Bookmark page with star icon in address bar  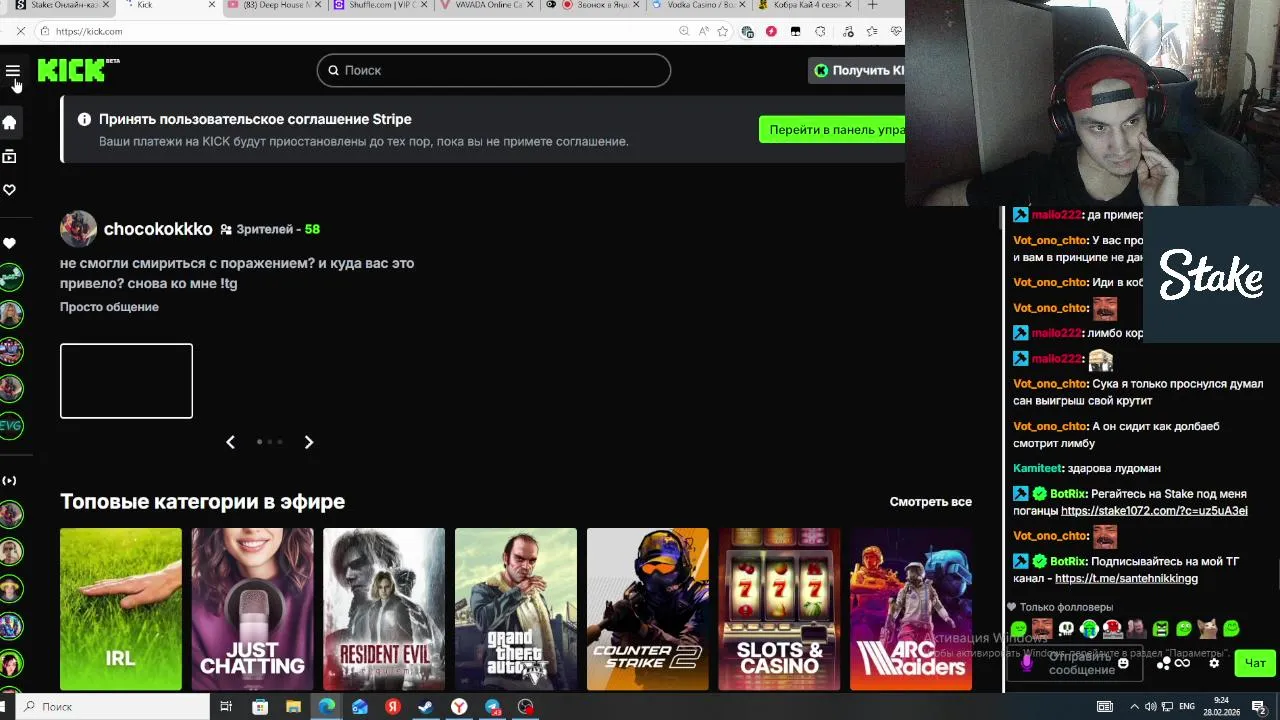pos(723,31)
